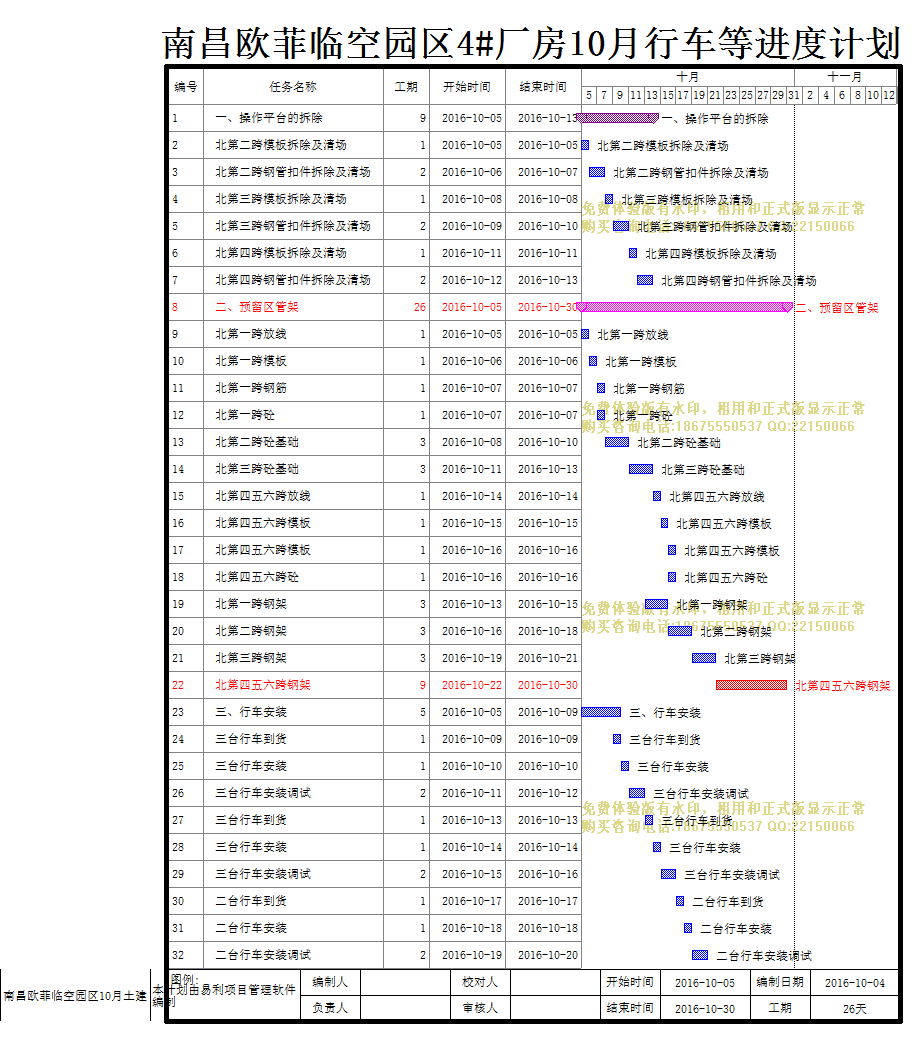Click the empty field next to 审核人
Screen dimensions: 924x1045
coord(555,1008)
